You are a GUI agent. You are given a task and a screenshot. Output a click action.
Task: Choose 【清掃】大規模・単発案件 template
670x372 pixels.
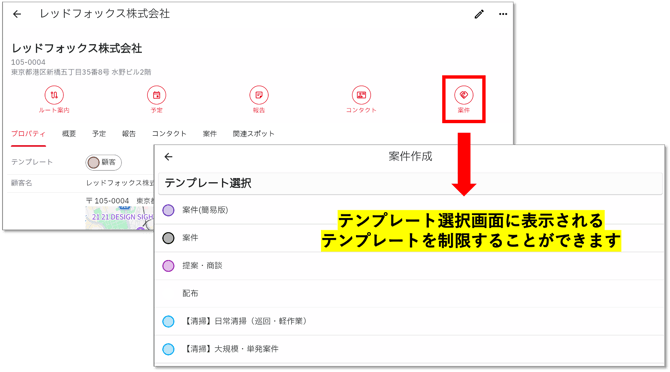(x=409, y=349)
